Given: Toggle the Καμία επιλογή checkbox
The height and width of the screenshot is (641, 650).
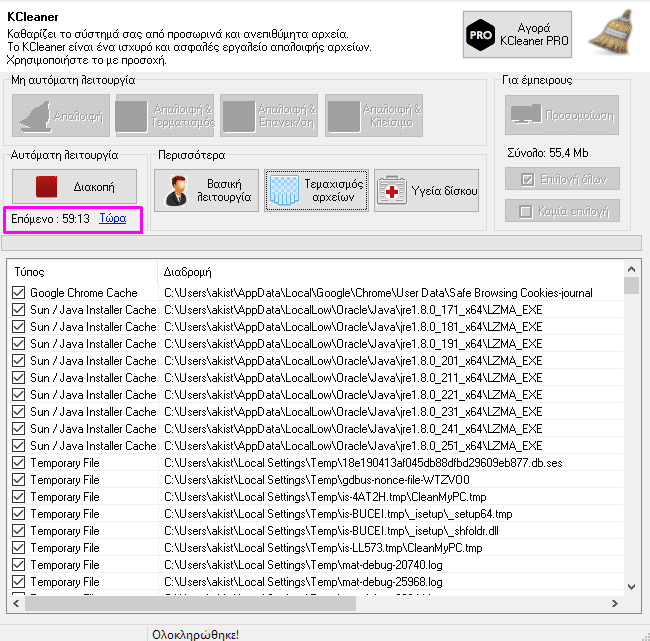Looking at the screenshot, I should (x=526, y=211).
